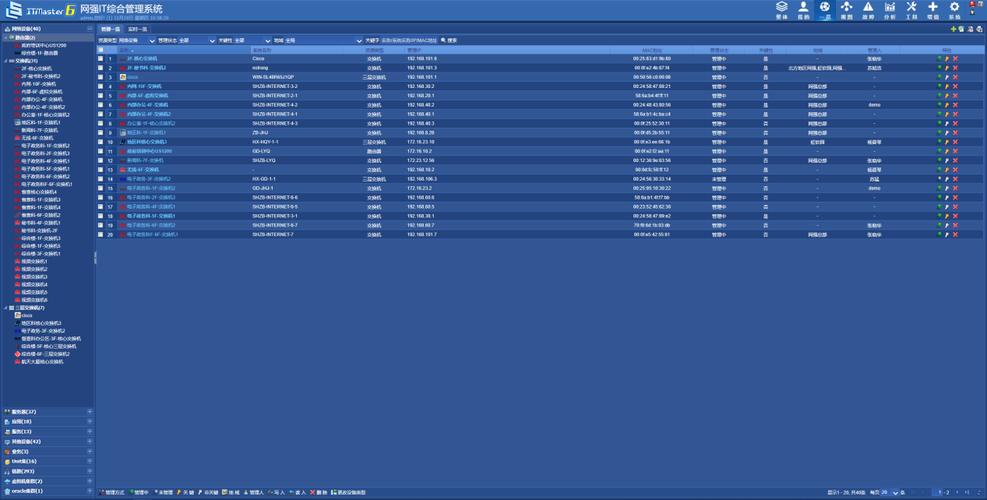Switch to the 实时一览 tab
Screen dimensions: 987x500
[138, 30]
